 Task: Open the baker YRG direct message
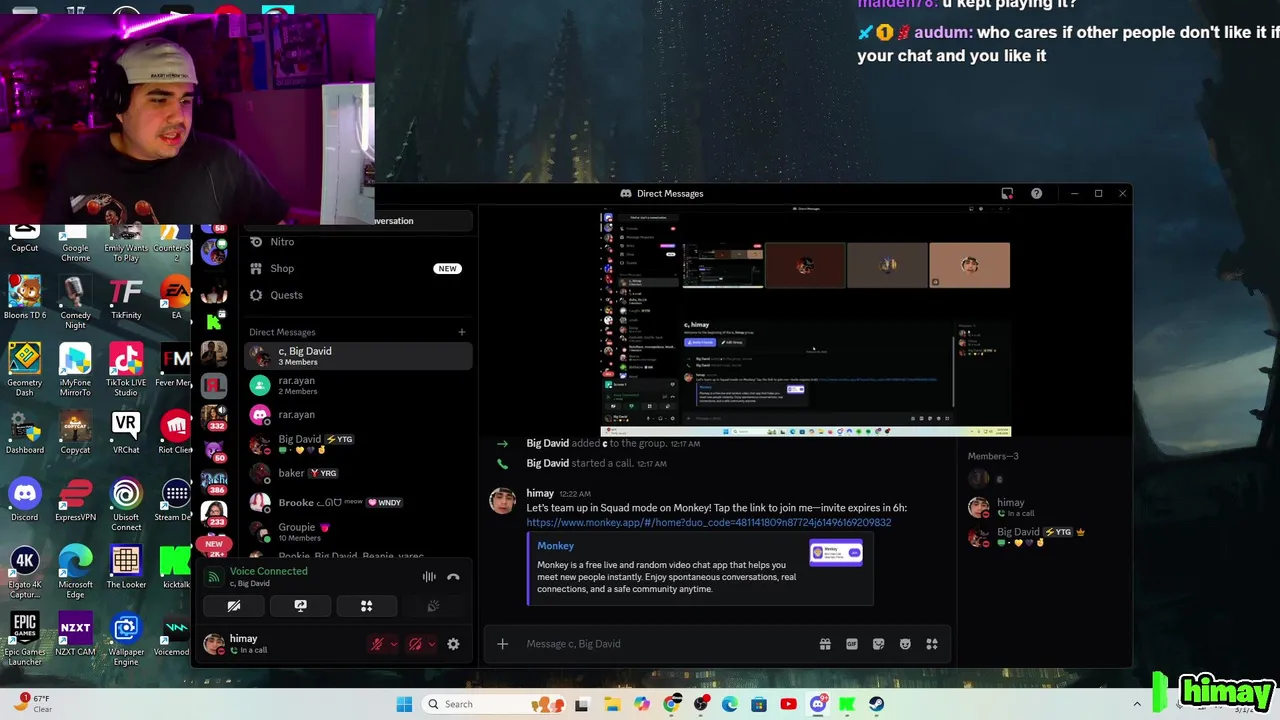[x=358, y=473]
